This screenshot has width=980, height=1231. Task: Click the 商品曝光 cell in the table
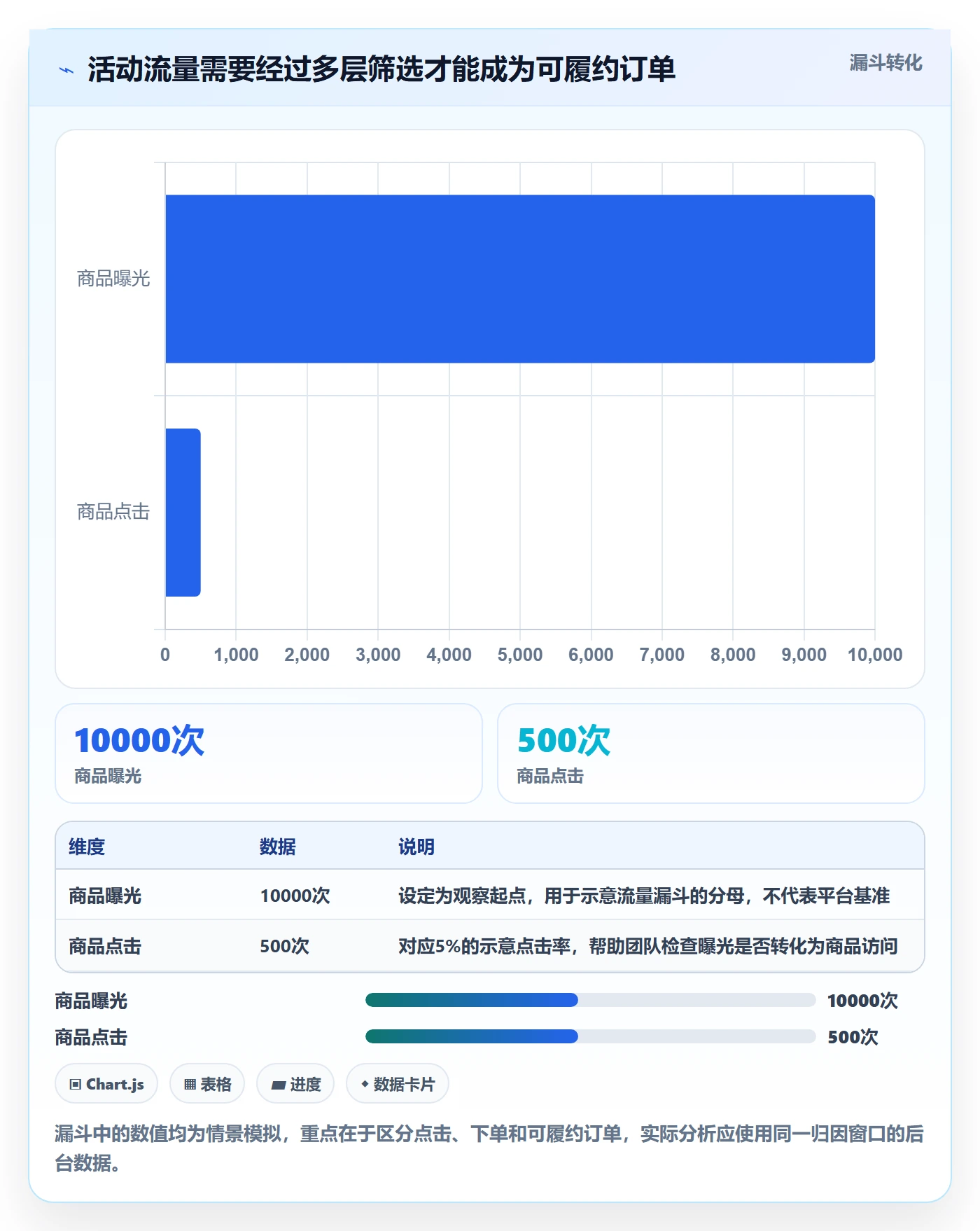105,896
